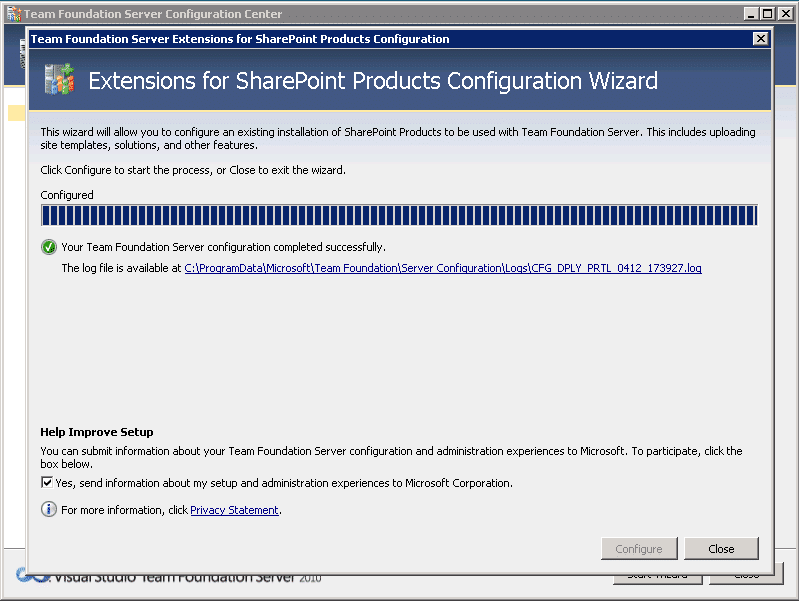Close the SharePoint Extensions dialog with X

(761, 39)
